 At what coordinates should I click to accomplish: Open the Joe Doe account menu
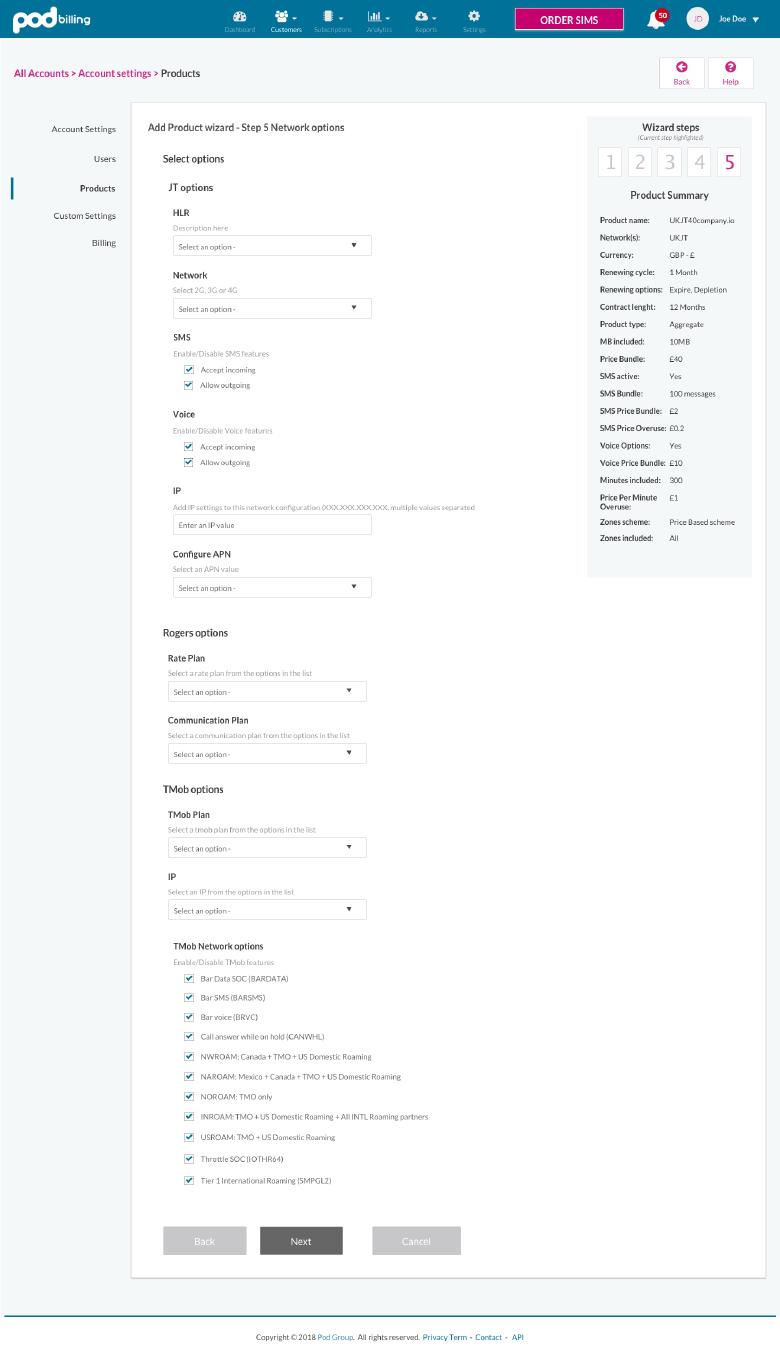point(733,18)
